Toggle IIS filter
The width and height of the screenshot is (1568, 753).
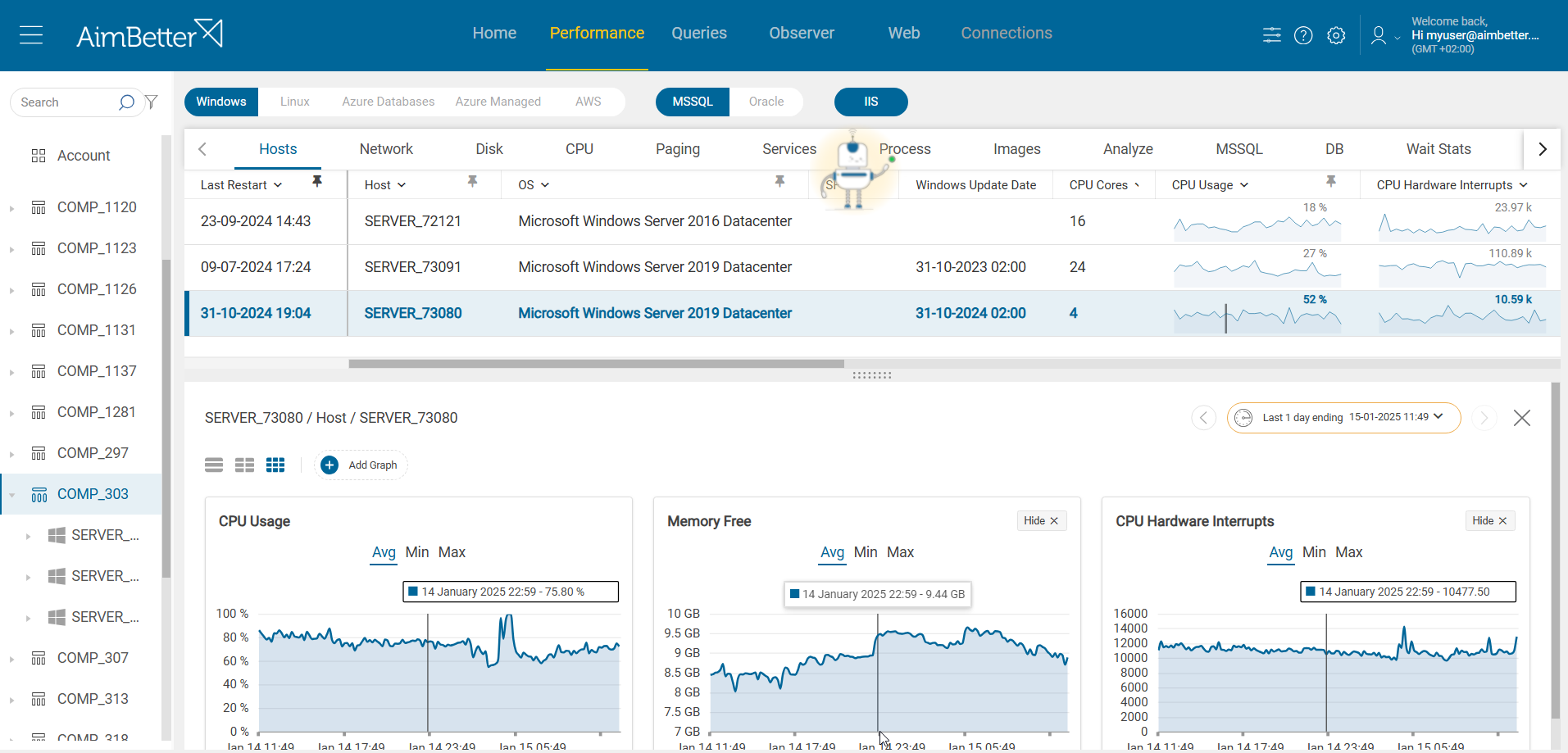pyautogui.click(x=871, y=102)
